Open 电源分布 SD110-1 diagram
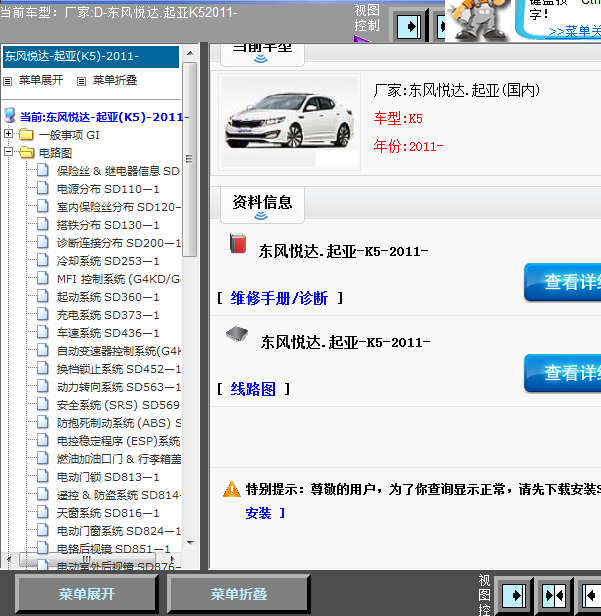The width and height of the screenshot is (601, 616). [x=108, y=189]
